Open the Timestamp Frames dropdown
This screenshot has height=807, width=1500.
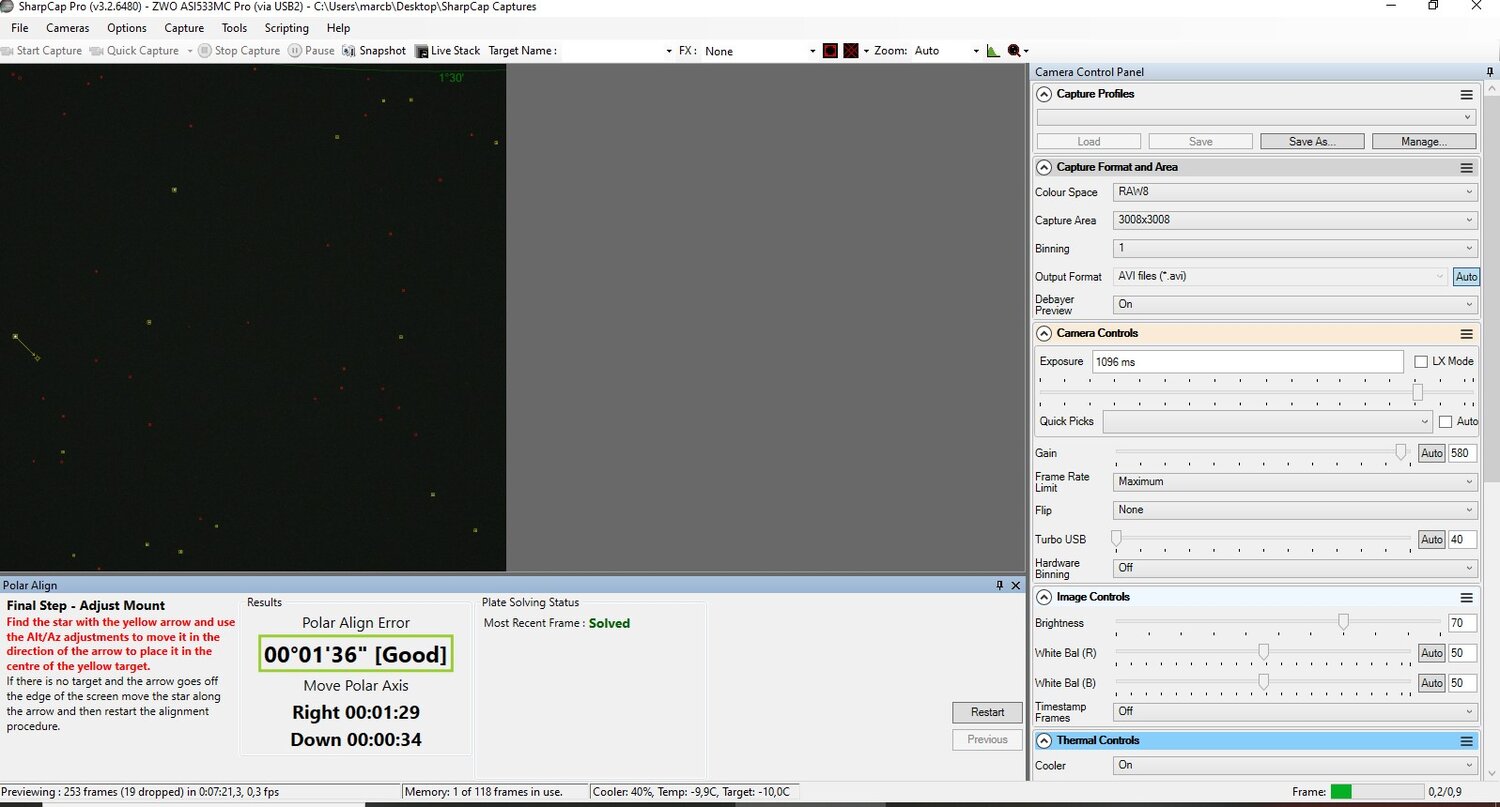coord(1295,712)
